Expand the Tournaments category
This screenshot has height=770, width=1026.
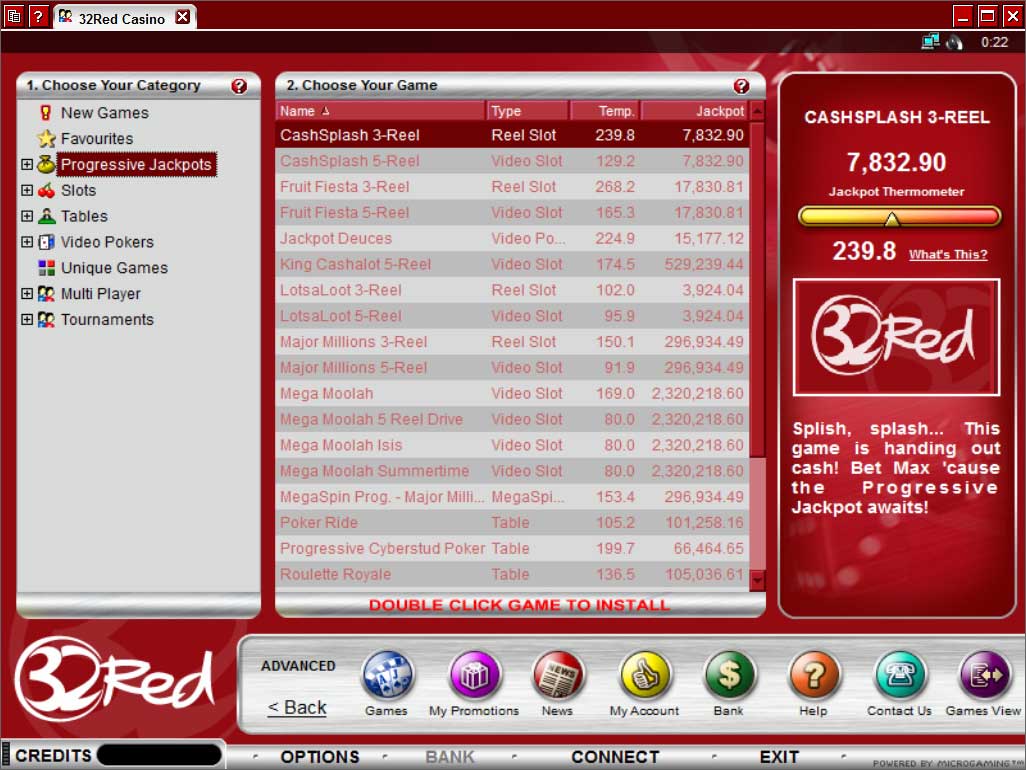(27, 319)
